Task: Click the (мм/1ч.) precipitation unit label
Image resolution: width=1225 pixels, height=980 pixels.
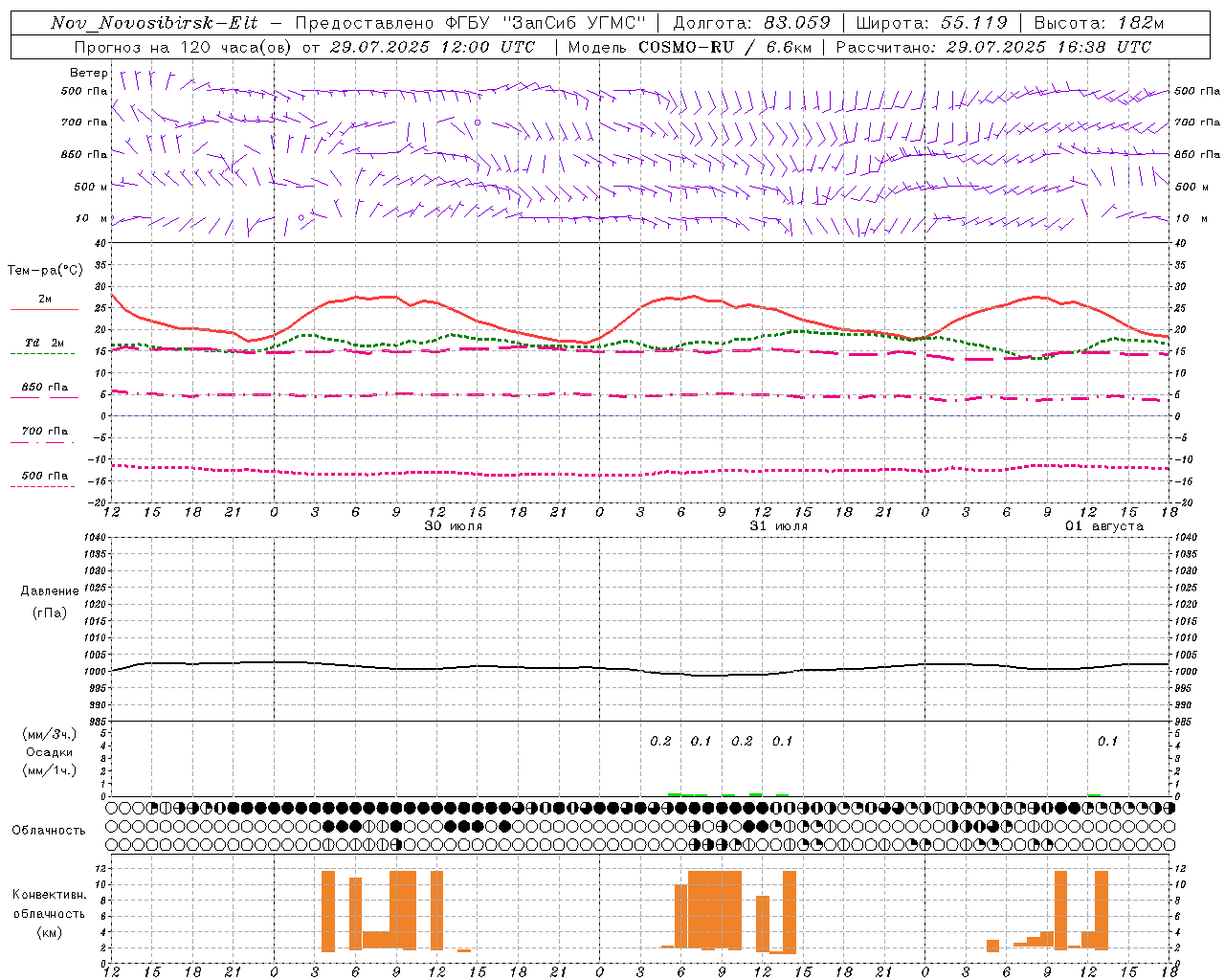Action: click(x=50, y=770)
